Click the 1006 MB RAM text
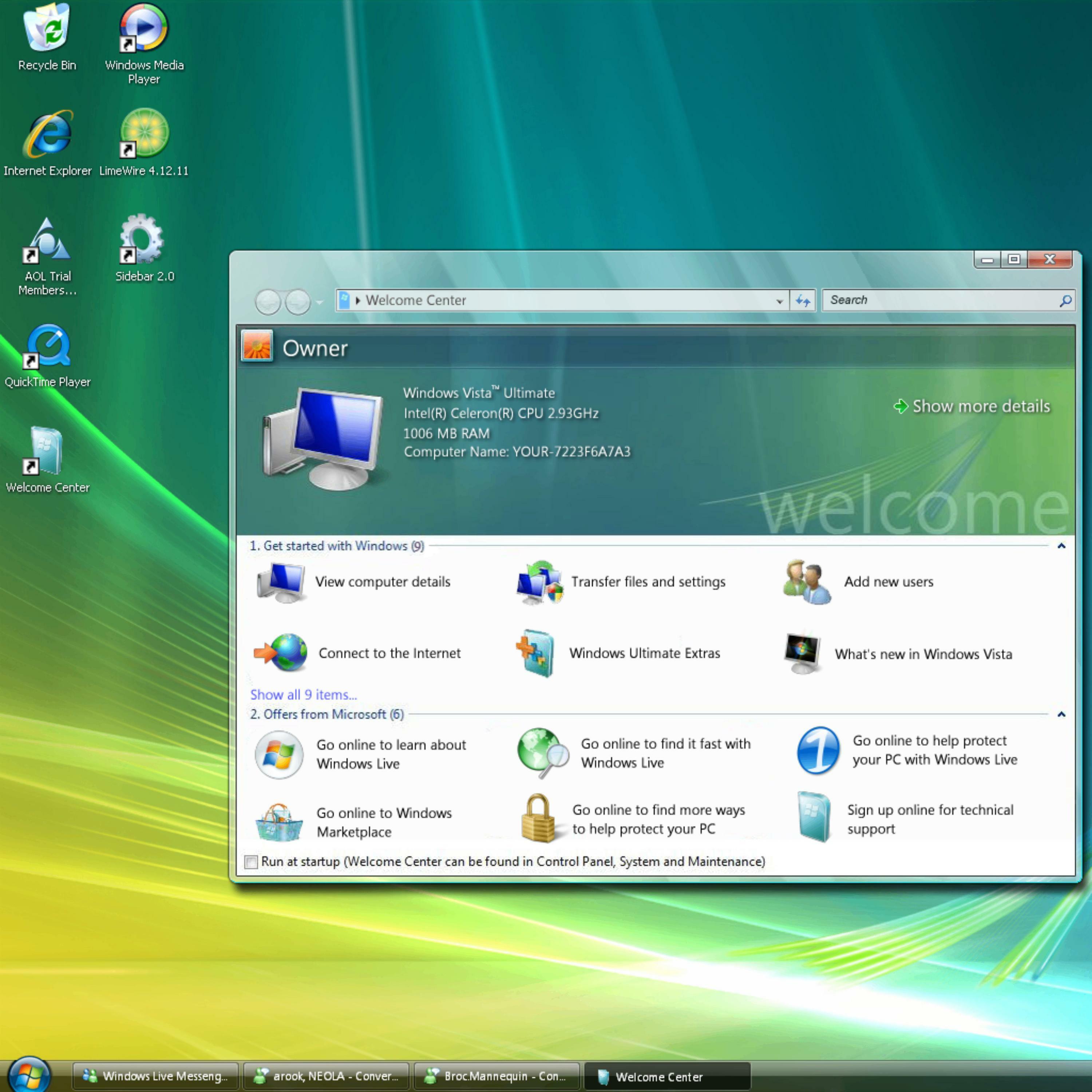 (x=447, y=434)
